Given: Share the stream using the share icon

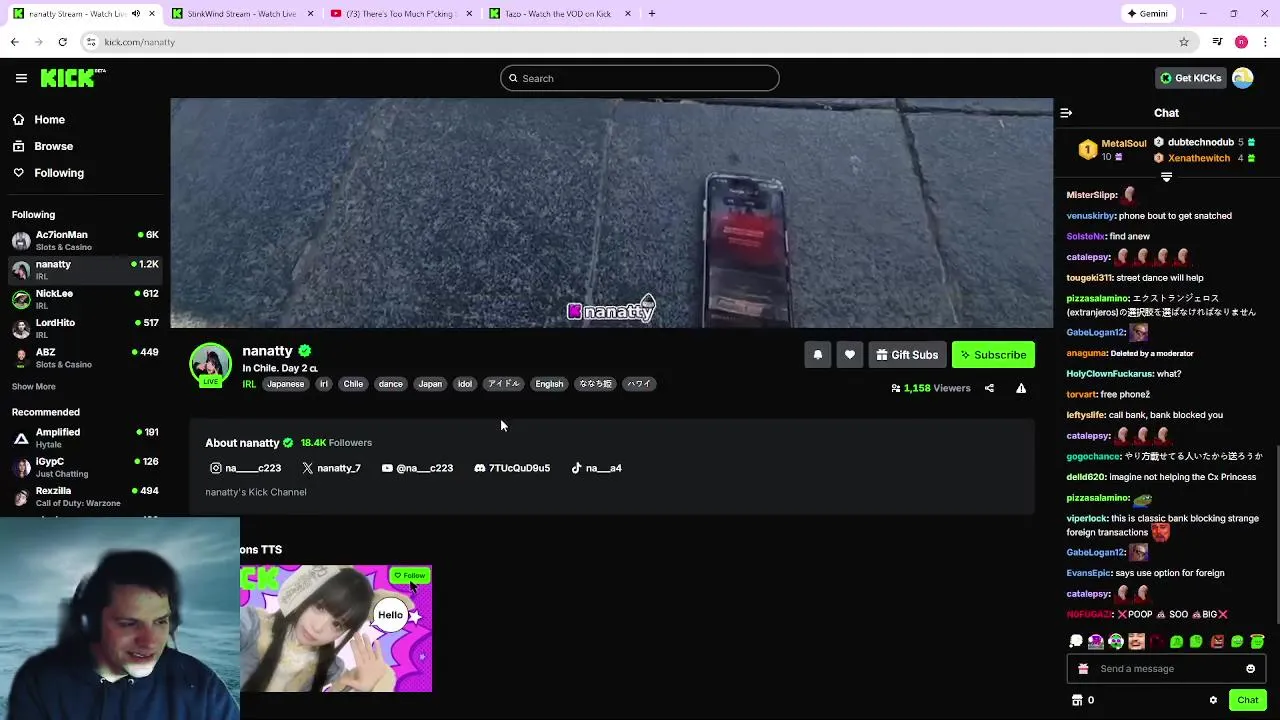Looking at the screenshot, I should tap(989, 388).
